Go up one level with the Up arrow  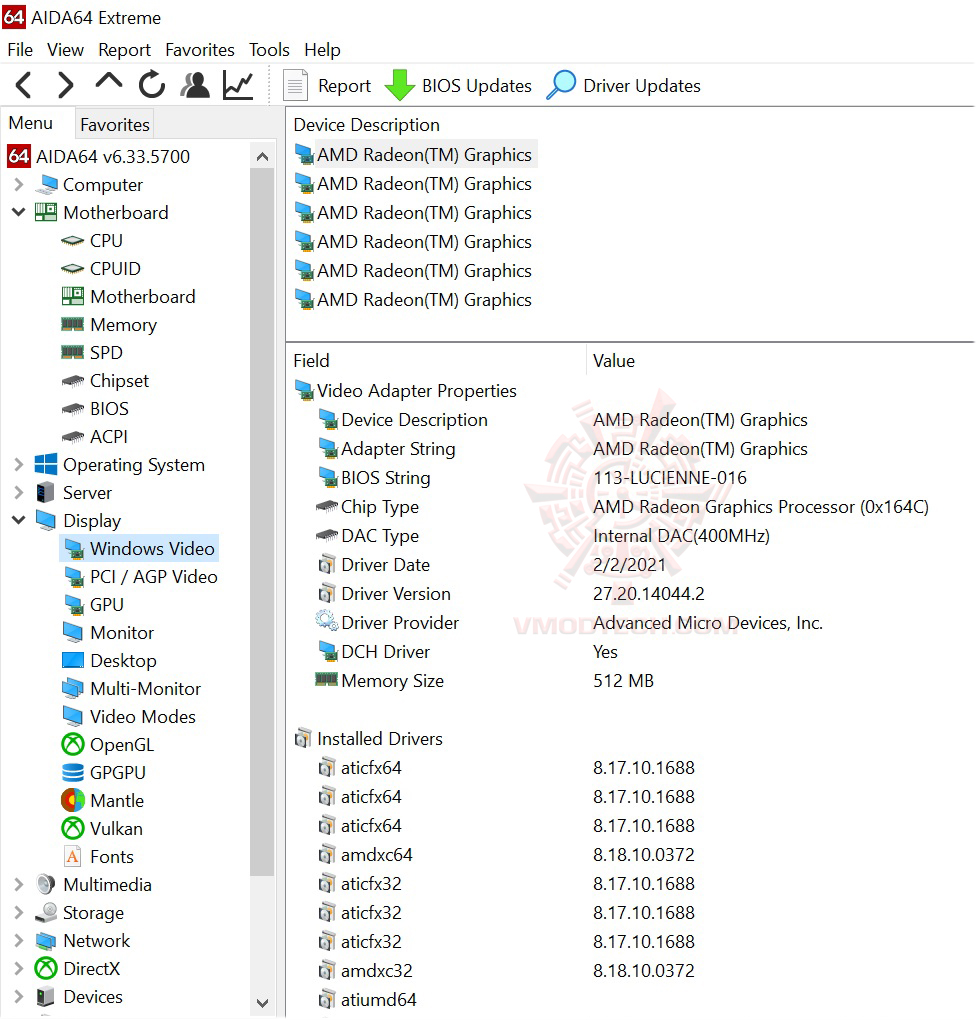[x=109, y=81]
